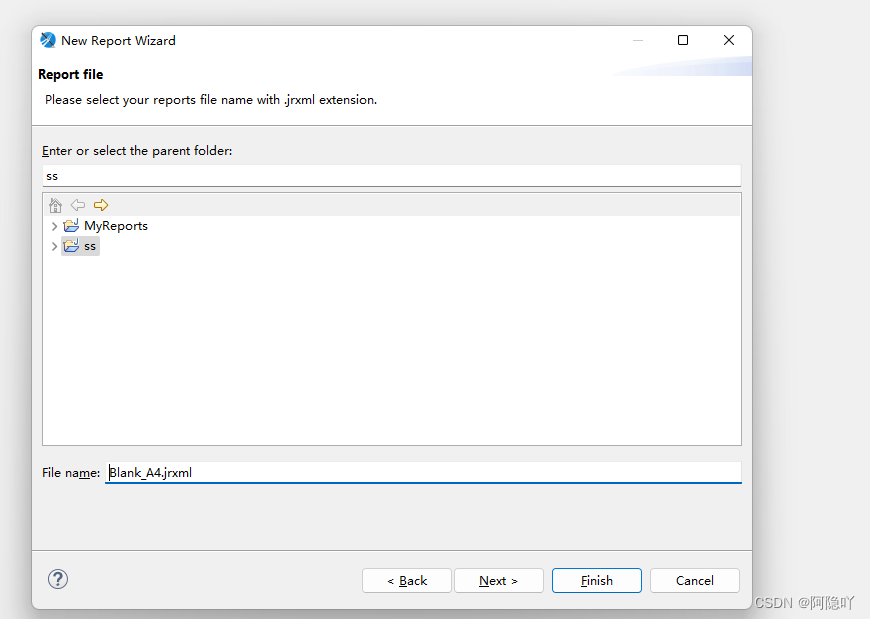Click the ss project folder icon
Image resolution: width=870 pixels, height=619 pixels.
(x=70, y=246)
